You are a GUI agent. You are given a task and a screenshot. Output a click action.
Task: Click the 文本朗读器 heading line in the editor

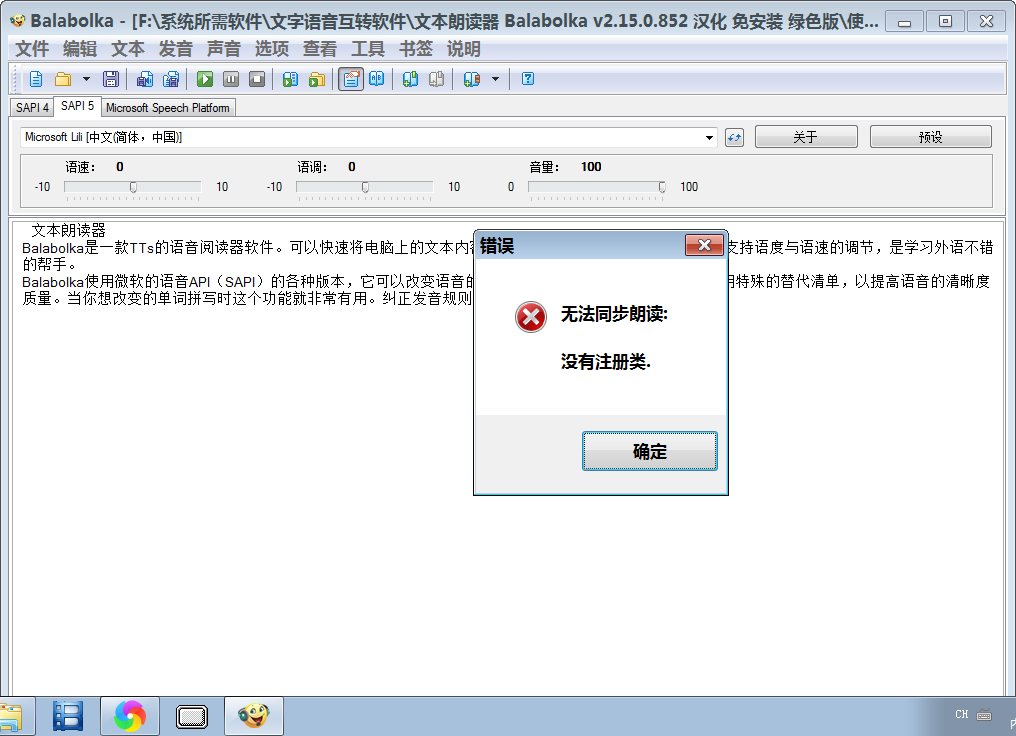click(x=68, y=230)
